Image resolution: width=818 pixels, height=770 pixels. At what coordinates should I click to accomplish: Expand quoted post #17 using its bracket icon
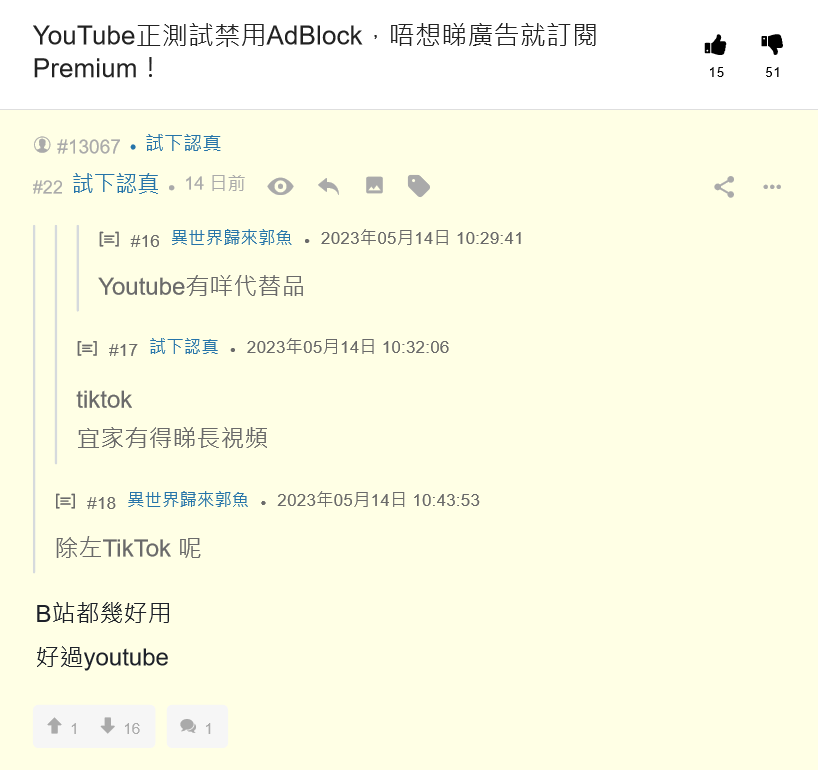pos(87,348)
